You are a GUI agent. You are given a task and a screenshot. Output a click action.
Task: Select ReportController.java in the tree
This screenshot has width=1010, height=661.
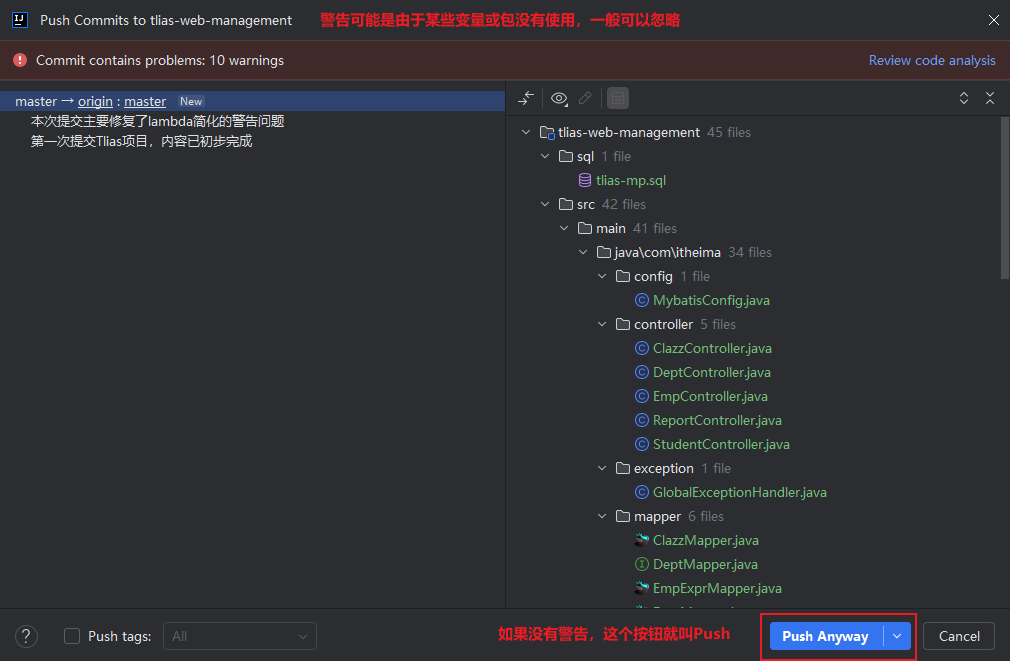(718, 420)
